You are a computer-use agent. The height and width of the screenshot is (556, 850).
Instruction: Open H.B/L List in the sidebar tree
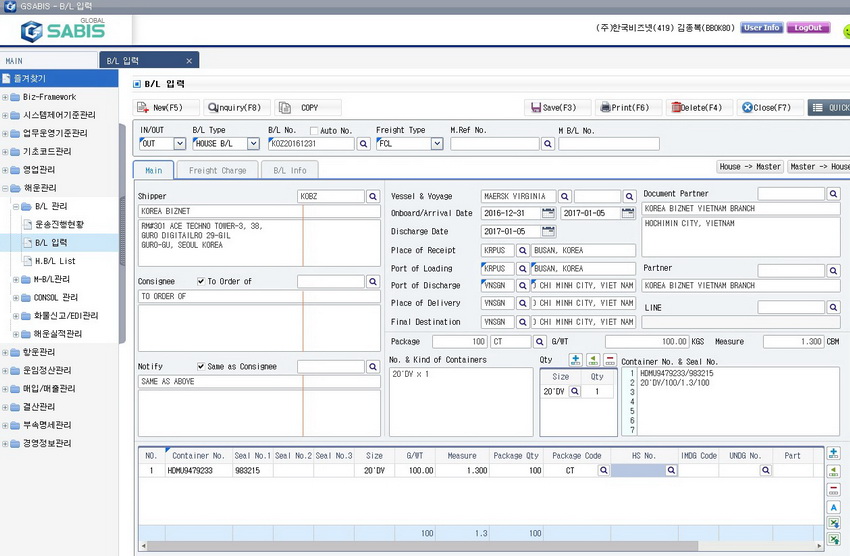tap(55, 261)
